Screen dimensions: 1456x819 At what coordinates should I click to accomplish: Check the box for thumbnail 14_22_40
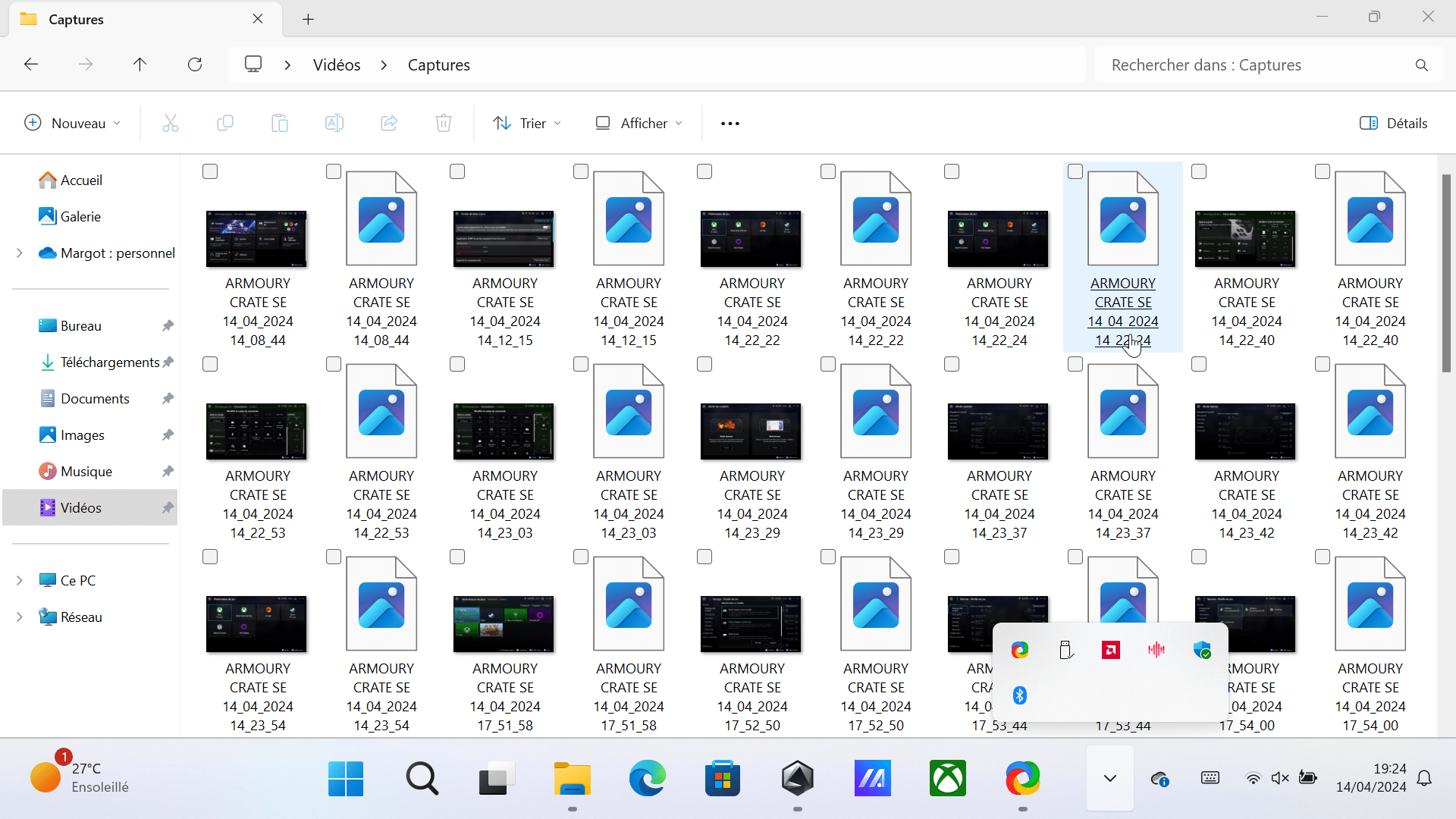click(1199, 172)
